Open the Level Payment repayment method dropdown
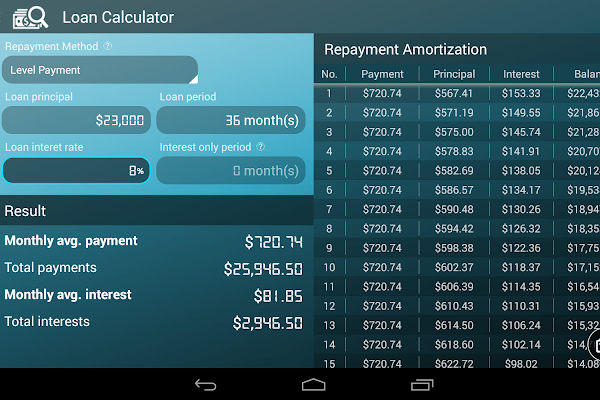 (x=100, y=70)
